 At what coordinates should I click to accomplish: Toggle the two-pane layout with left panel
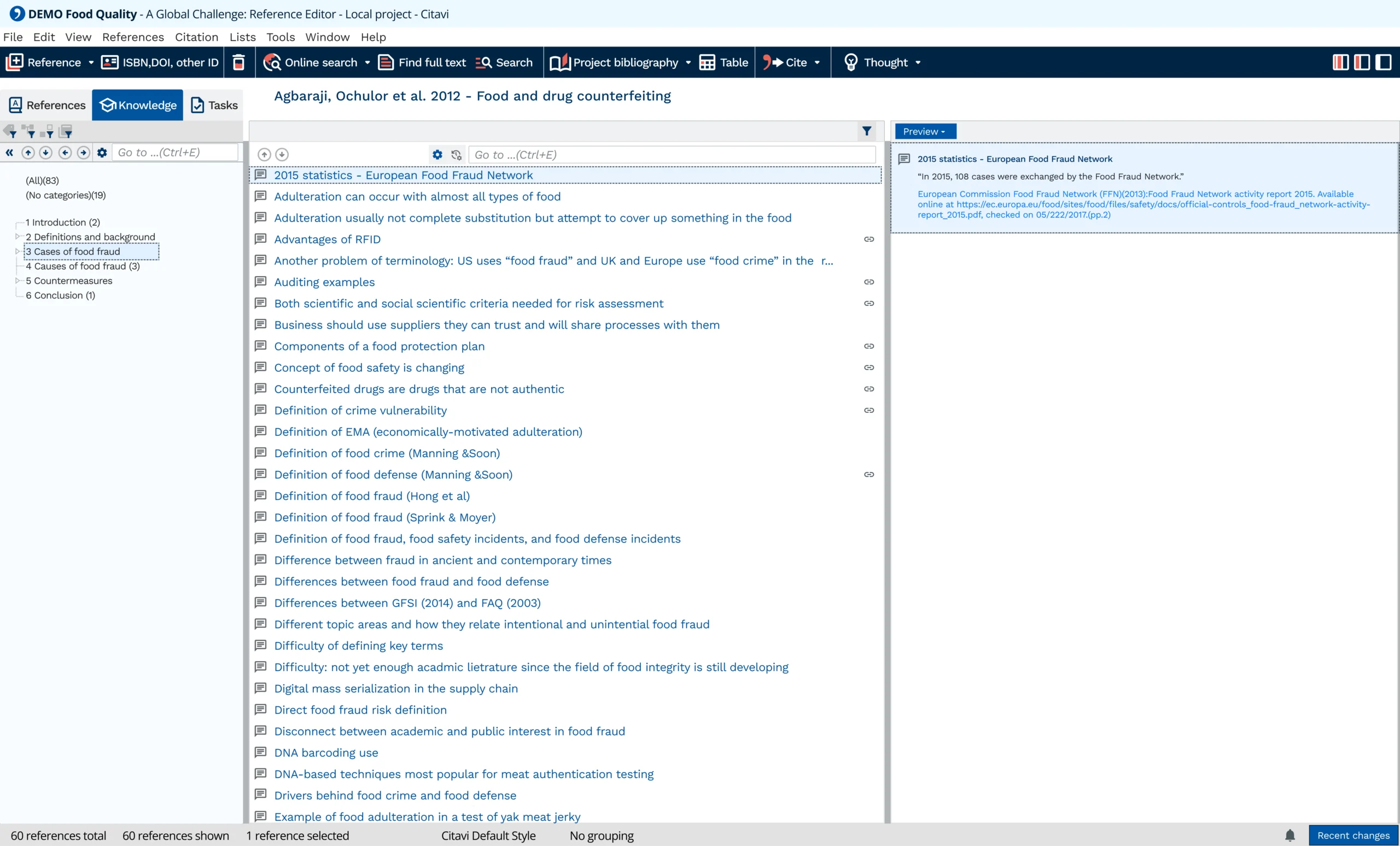point(1362,62)
